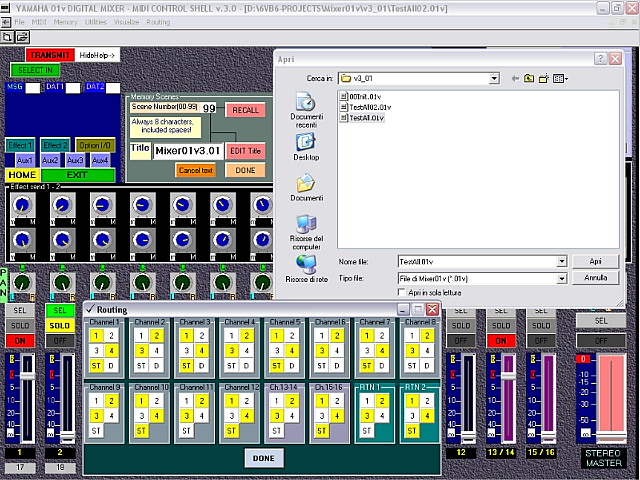Screen dimensions: 640x480
Task: Open the application system menu icon in title bar
Action: click(5, 8)
